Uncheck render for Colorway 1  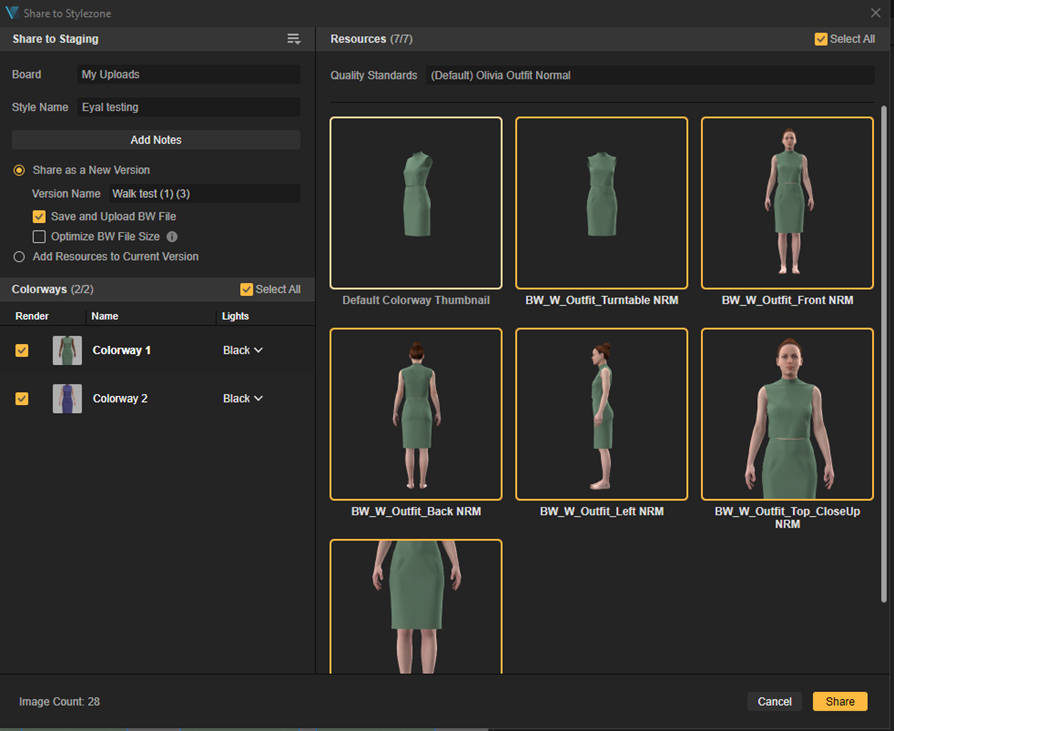point(22,350)
